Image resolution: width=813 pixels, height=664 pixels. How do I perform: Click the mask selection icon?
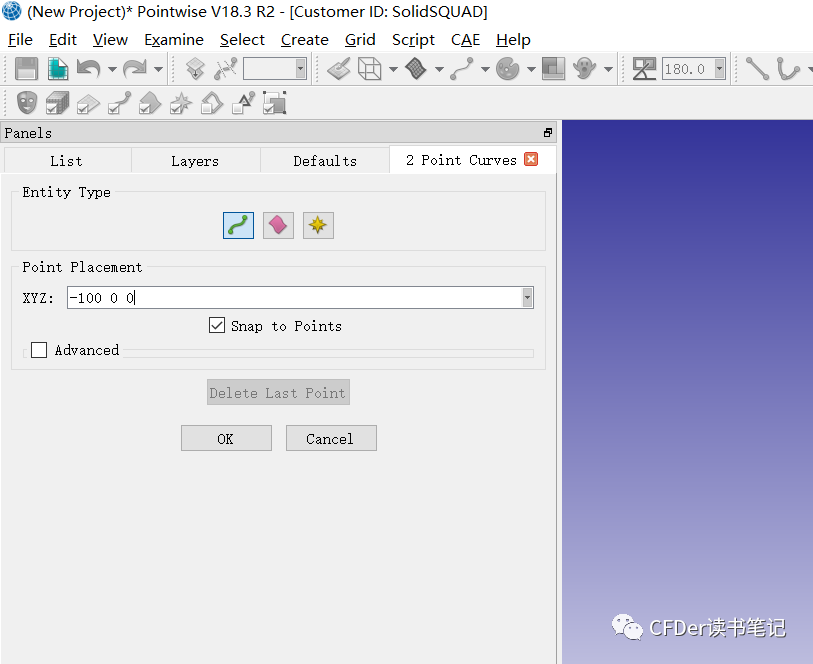pyautogui.click(x=27, y=103)
